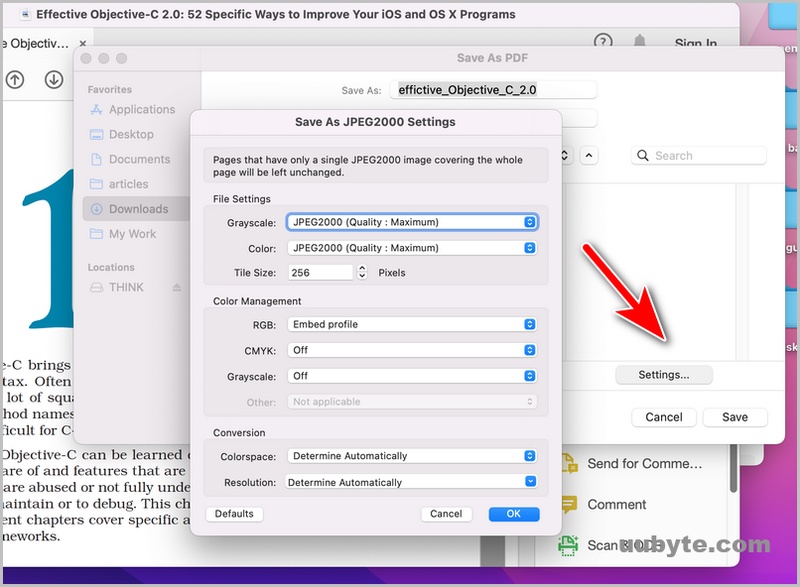Click the search magnifier icon
Viewport: 800px width, 587px height.
(643, 156)
